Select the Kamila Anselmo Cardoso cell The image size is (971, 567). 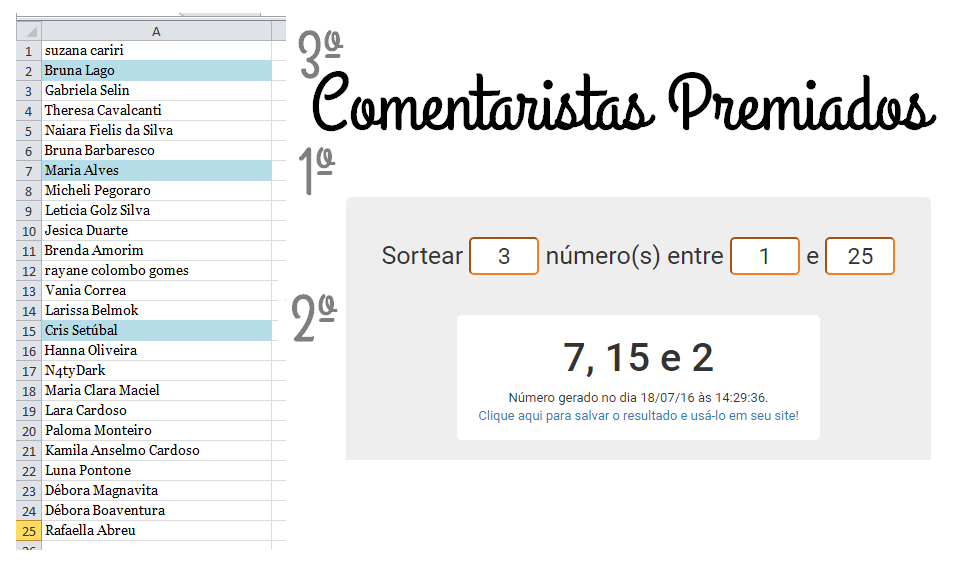pos(156,451)
